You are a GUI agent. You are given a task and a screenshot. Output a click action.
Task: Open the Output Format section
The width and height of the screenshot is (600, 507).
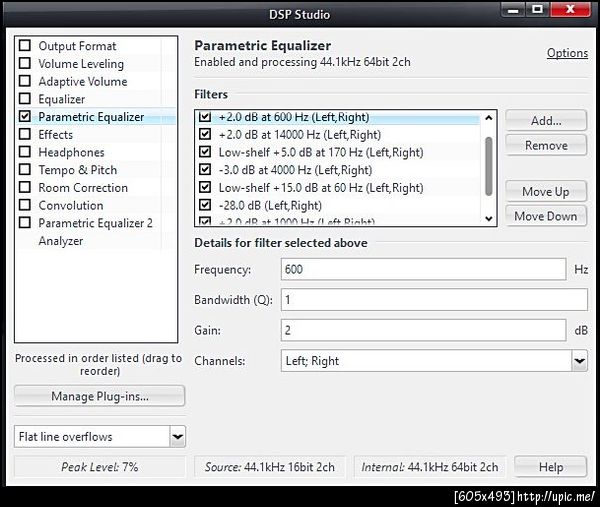click(x=77, y=46)
